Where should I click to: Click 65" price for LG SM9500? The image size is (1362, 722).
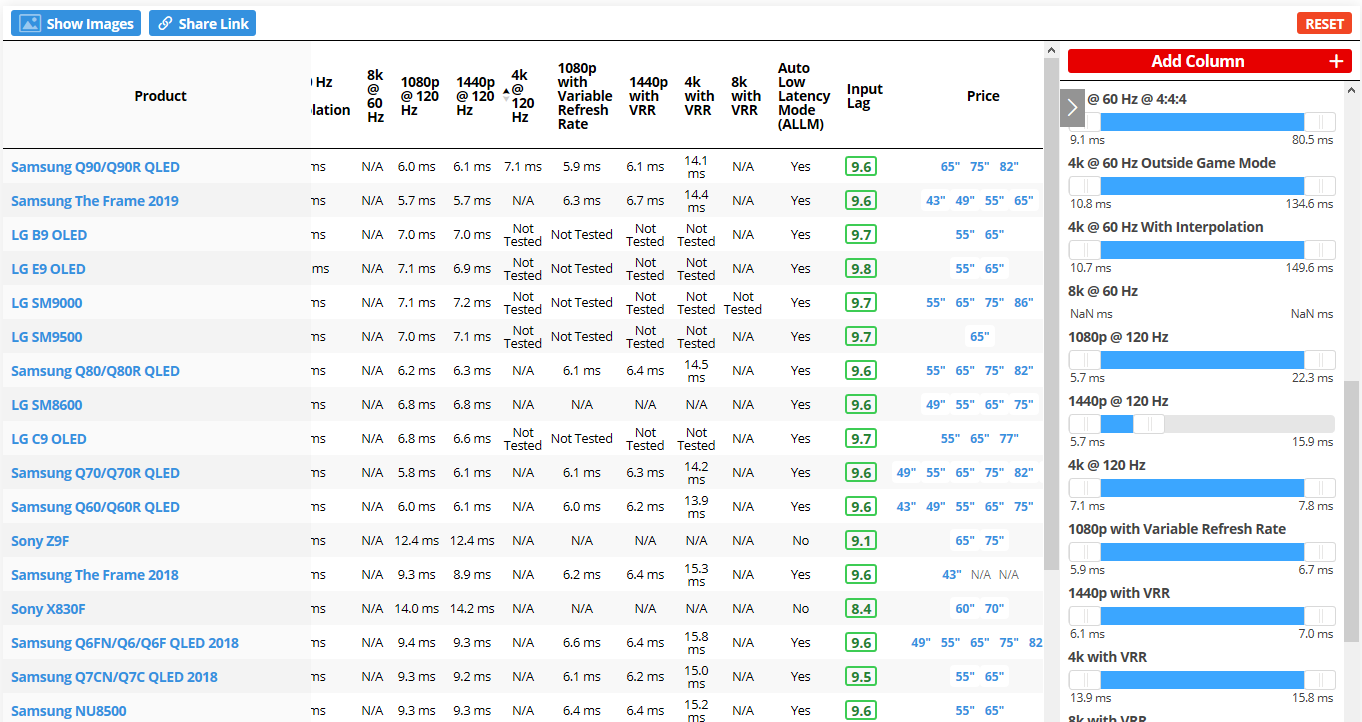(979, 337)
